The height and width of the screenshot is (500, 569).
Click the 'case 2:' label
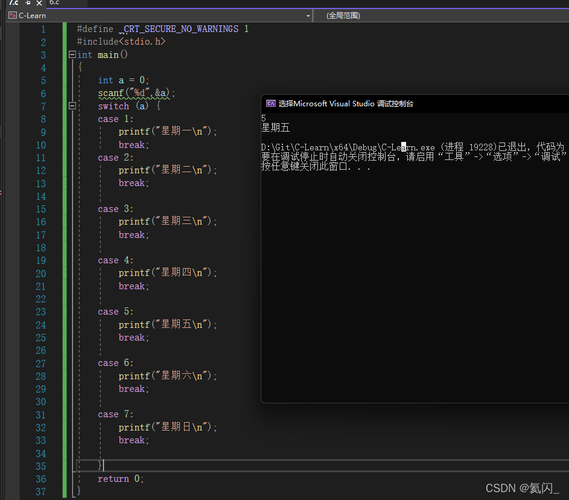click(115, 158)
